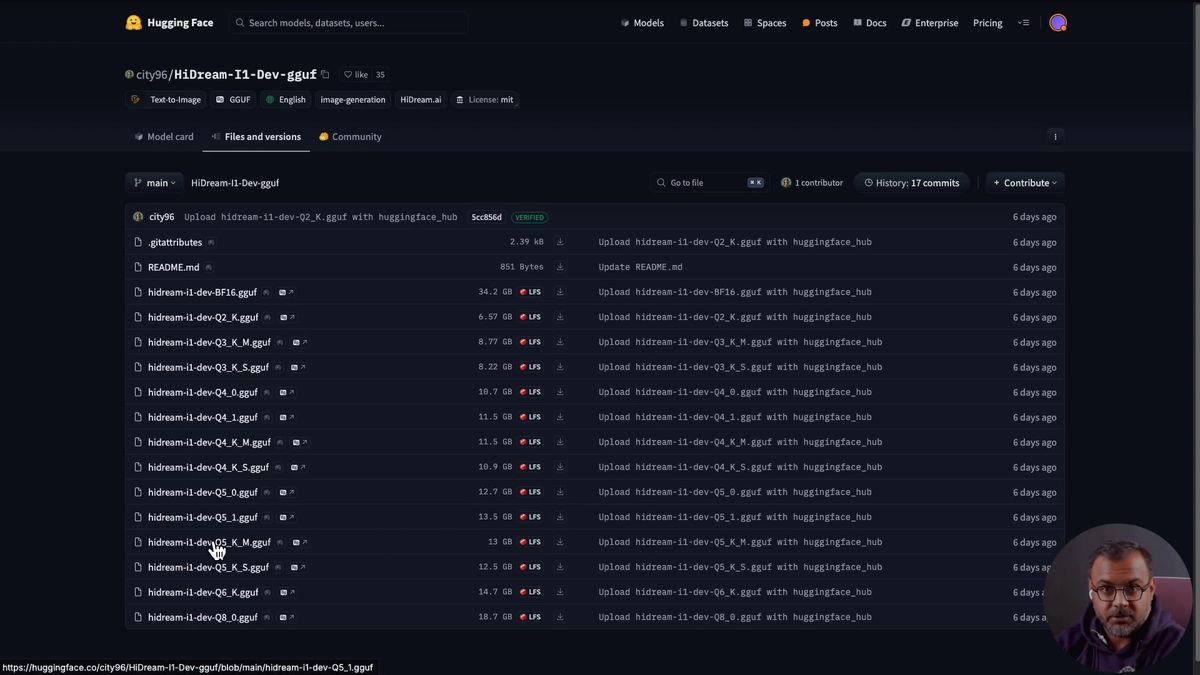This screenshot has height=675, width=1200.
Task: Open Spaces from the top navigation
Action: [x=765, y=22]
